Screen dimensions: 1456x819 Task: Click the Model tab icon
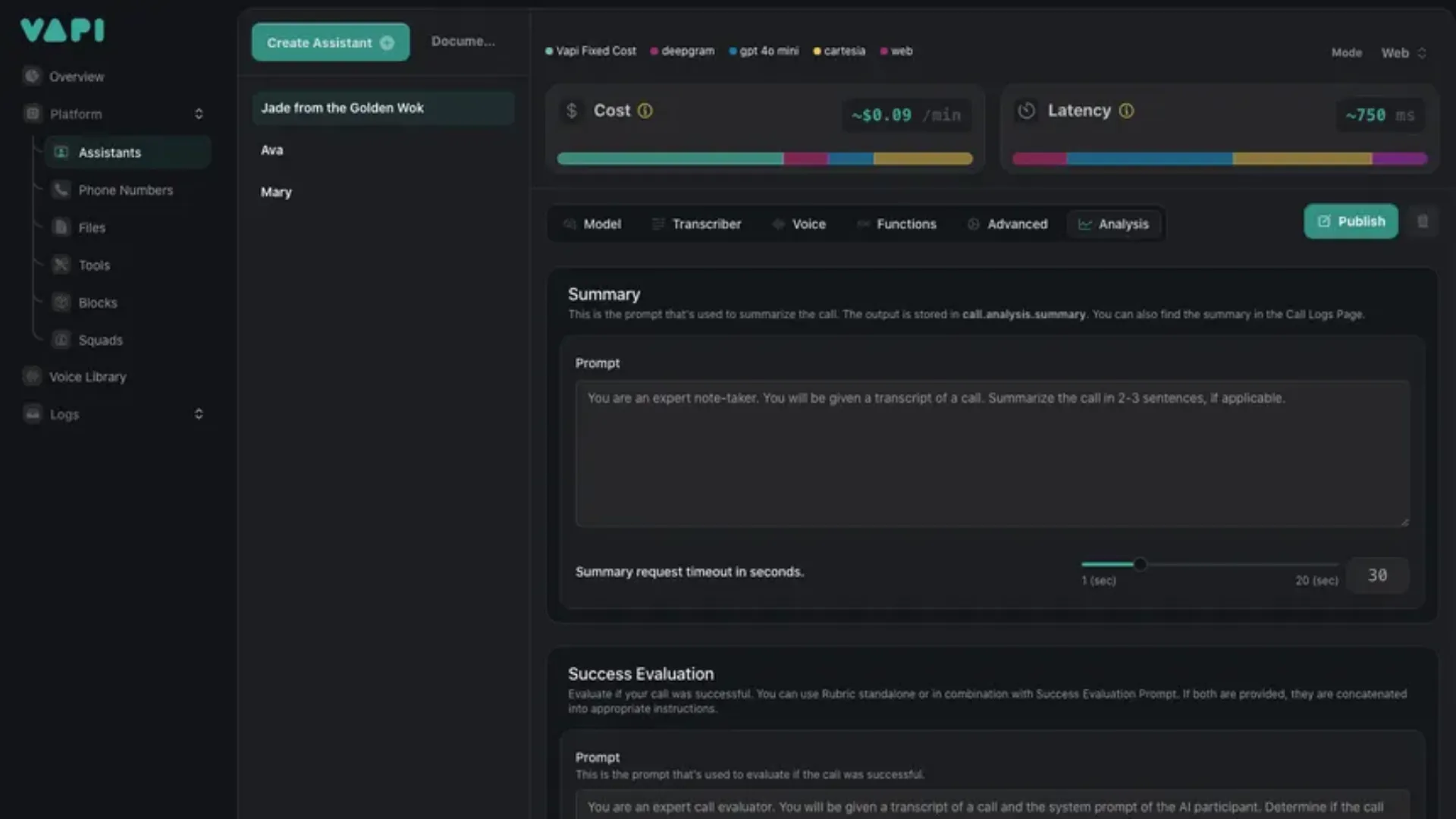coord(570,224)
